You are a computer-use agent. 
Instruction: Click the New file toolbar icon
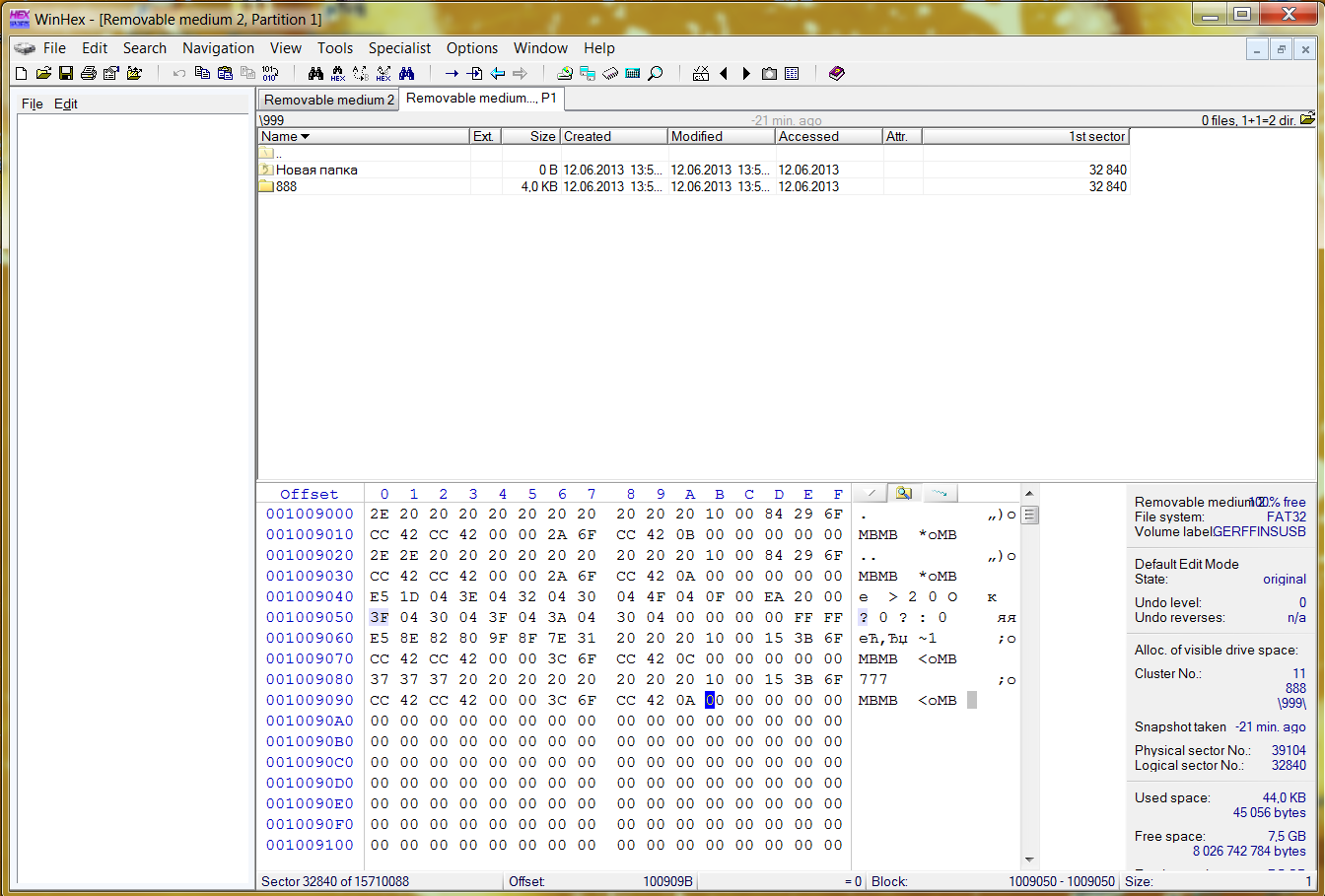pyautogui.click(x=22, y=73)
